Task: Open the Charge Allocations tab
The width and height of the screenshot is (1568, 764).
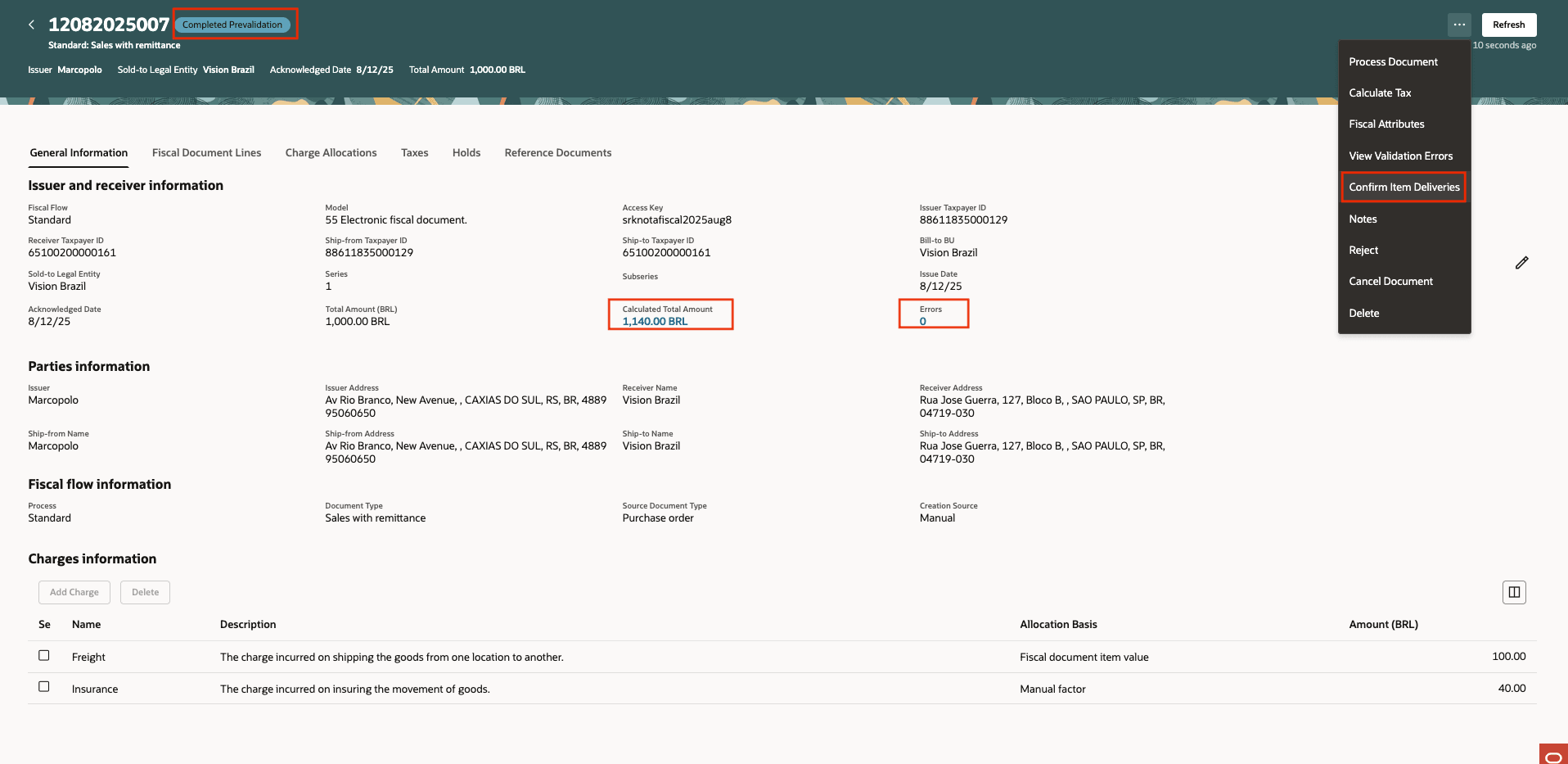Action: click(x=331, y=153)
